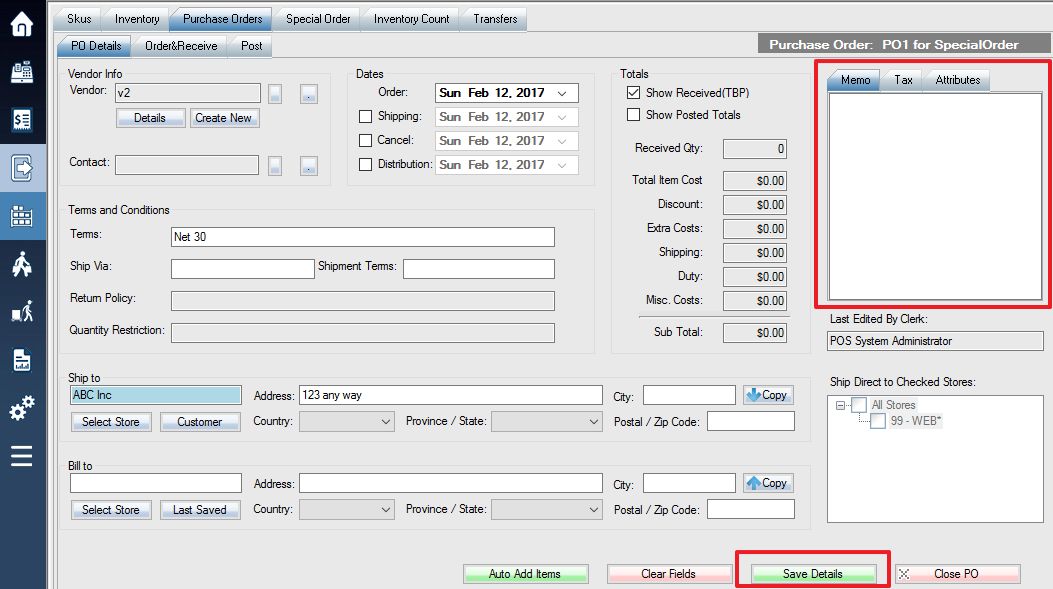Click Auto Add Items button
The width and height of the screenshot is (1053, 589).
click(525, 574)
